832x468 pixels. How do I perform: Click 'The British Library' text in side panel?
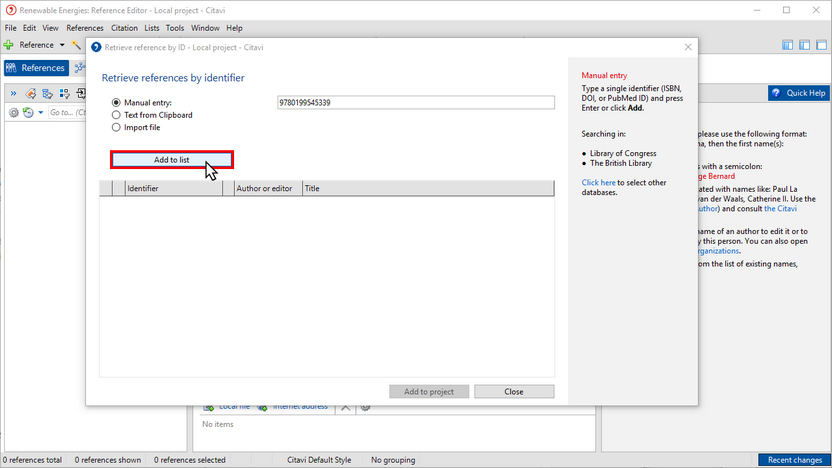click(x=621, y=163)
